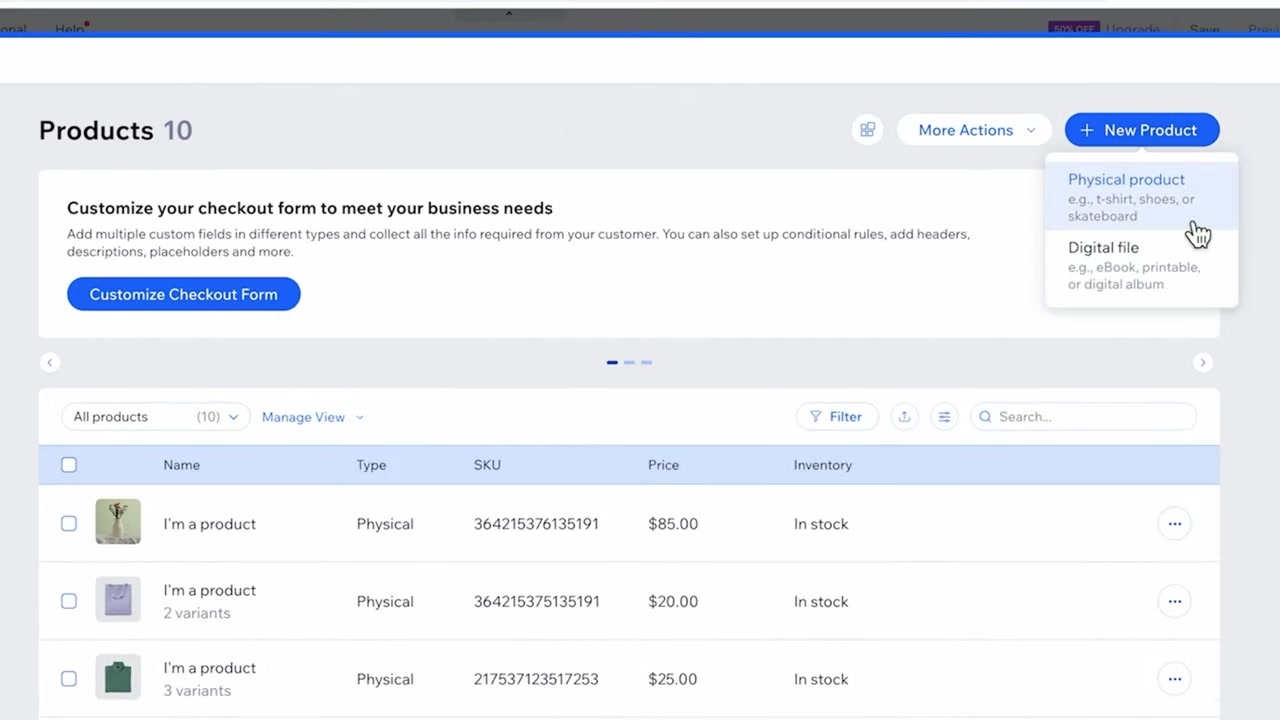Open the Help menu in the top bar
The image size is (1280, 720).
70,29
